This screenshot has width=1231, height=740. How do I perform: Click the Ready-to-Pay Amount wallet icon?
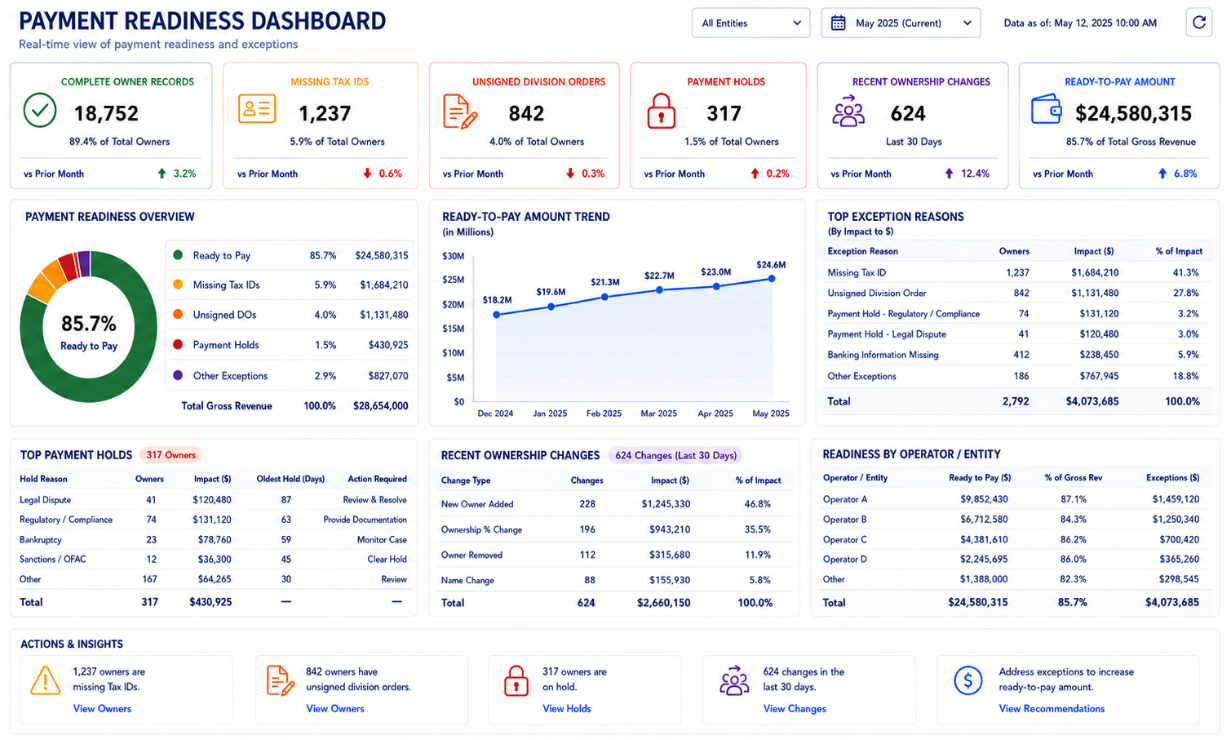click(1046, 110)
